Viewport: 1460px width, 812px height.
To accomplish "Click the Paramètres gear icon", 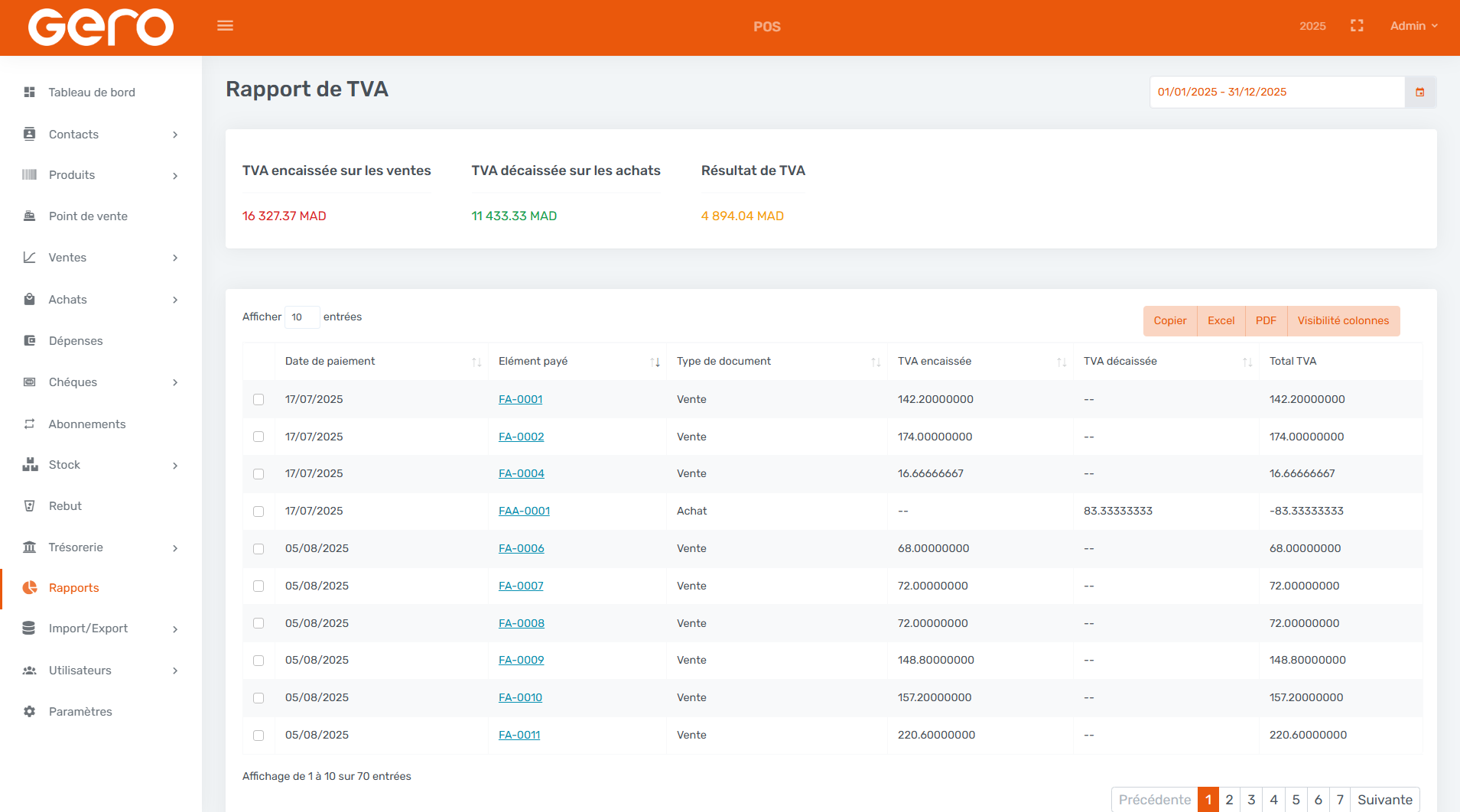I will point(30,712).
